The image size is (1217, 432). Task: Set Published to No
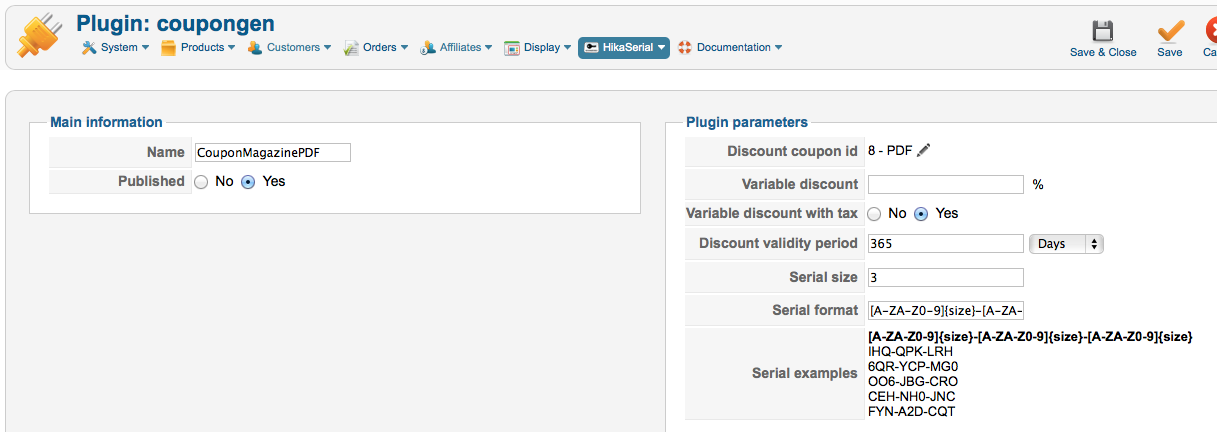(201, 182)
